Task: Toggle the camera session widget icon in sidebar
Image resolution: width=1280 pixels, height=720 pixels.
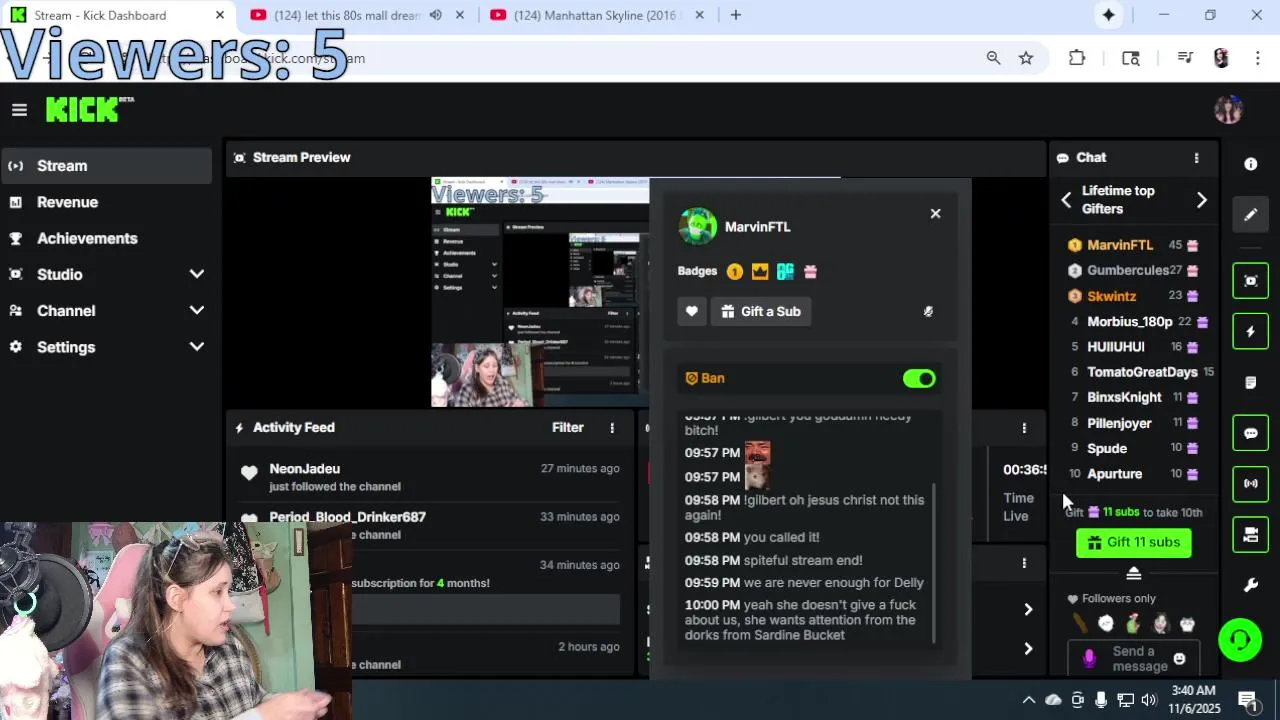Action: [x=1250, y=535]
